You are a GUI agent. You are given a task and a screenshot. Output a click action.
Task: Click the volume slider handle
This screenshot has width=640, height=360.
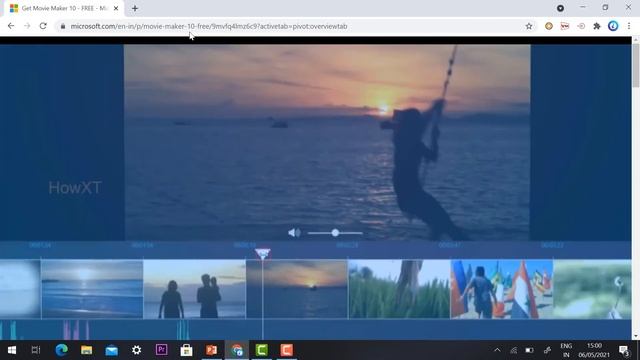point(335,233)
